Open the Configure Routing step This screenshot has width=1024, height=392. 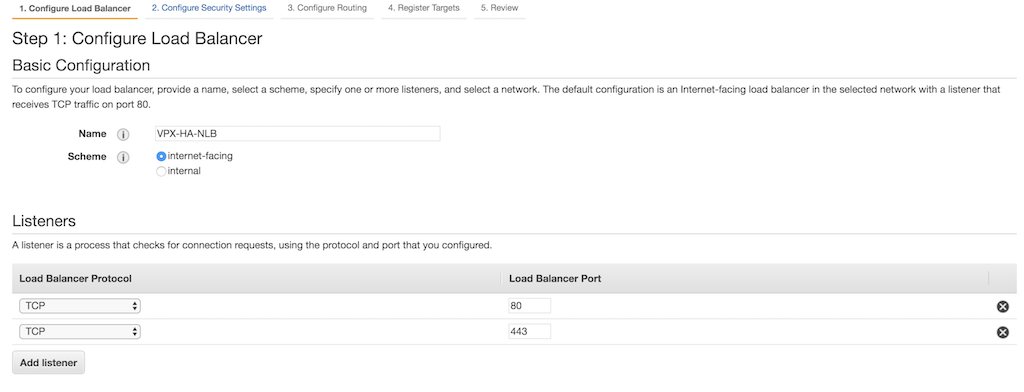click(x=327, y=8)
